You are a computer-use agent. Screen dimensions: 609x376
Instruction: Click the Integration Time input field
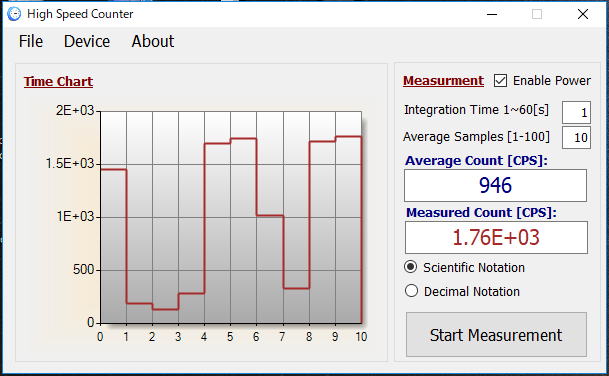tap(576, 113)
